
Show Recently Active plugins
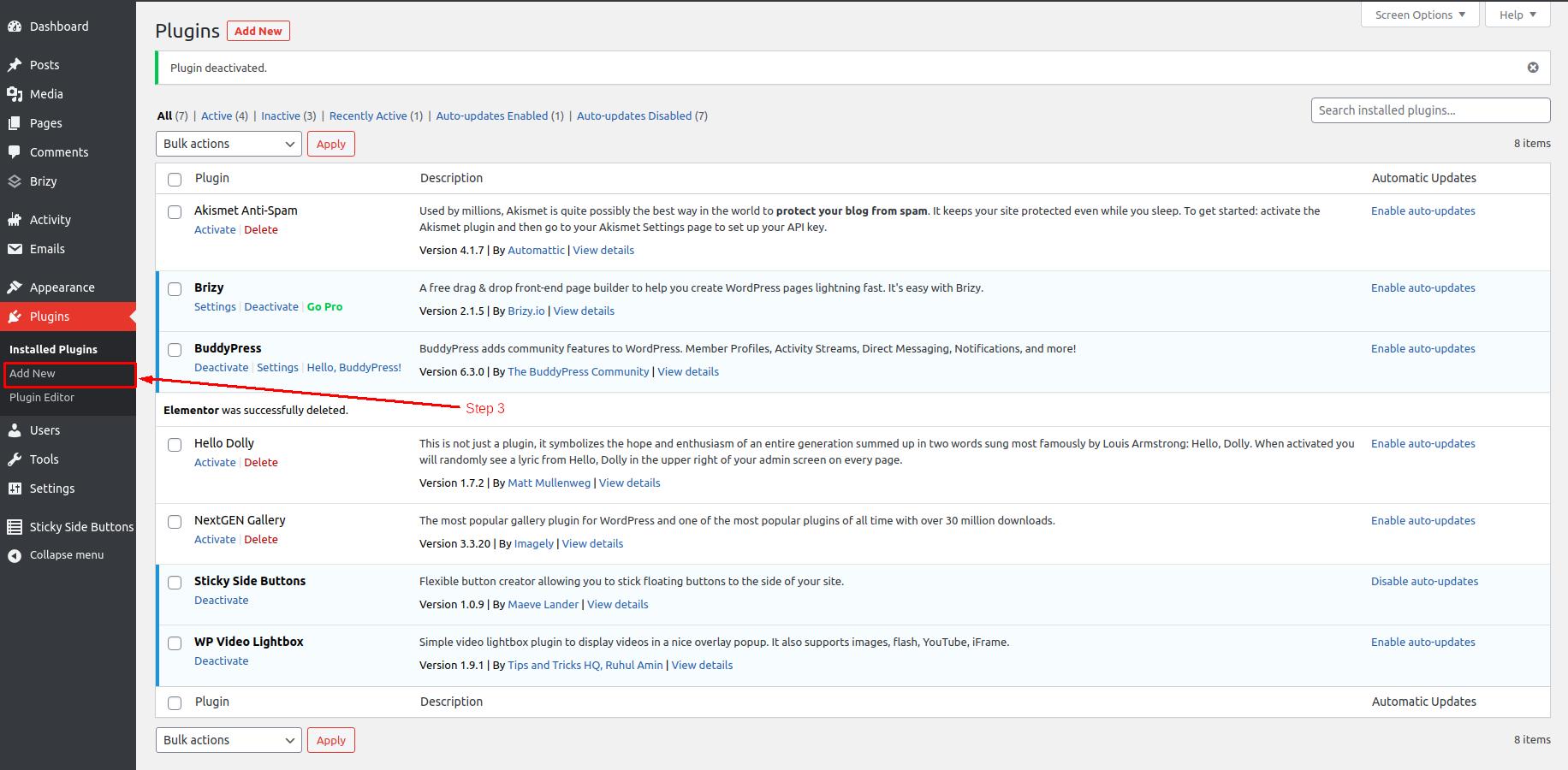tap(368, 115)
